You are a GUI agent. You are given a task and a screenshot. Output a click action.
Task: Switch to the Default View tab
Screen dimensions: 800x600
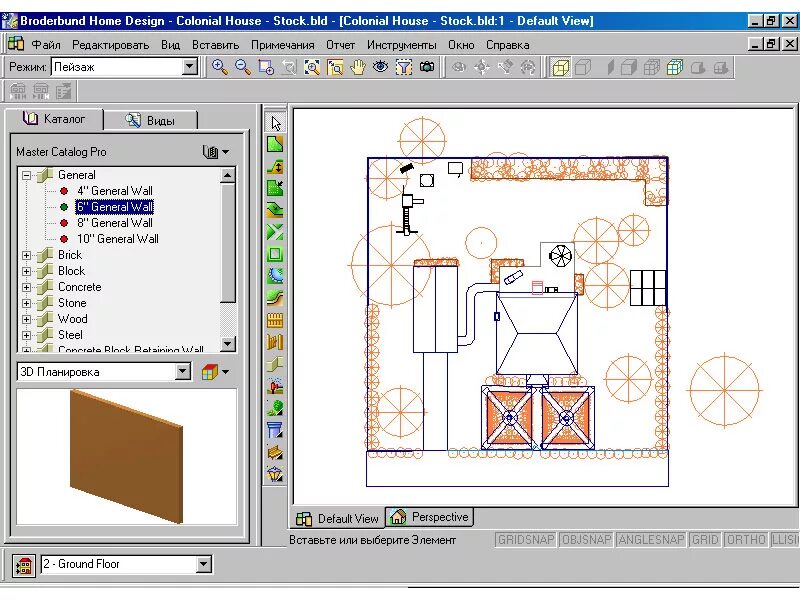[338, 518]
